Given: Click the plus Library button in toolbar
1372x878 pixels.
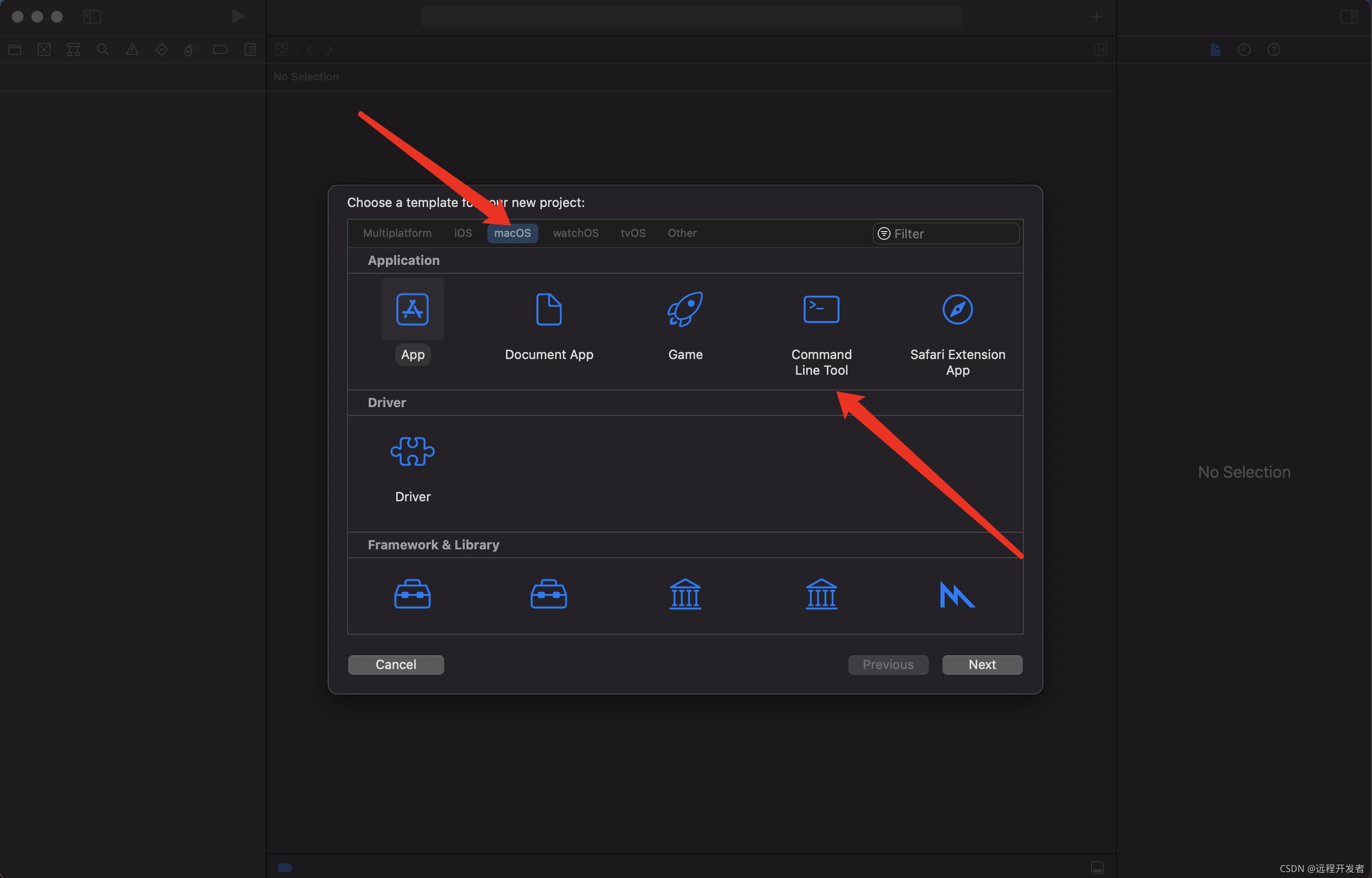Looking at the screenshot, I should click(x=1096, y=17).
